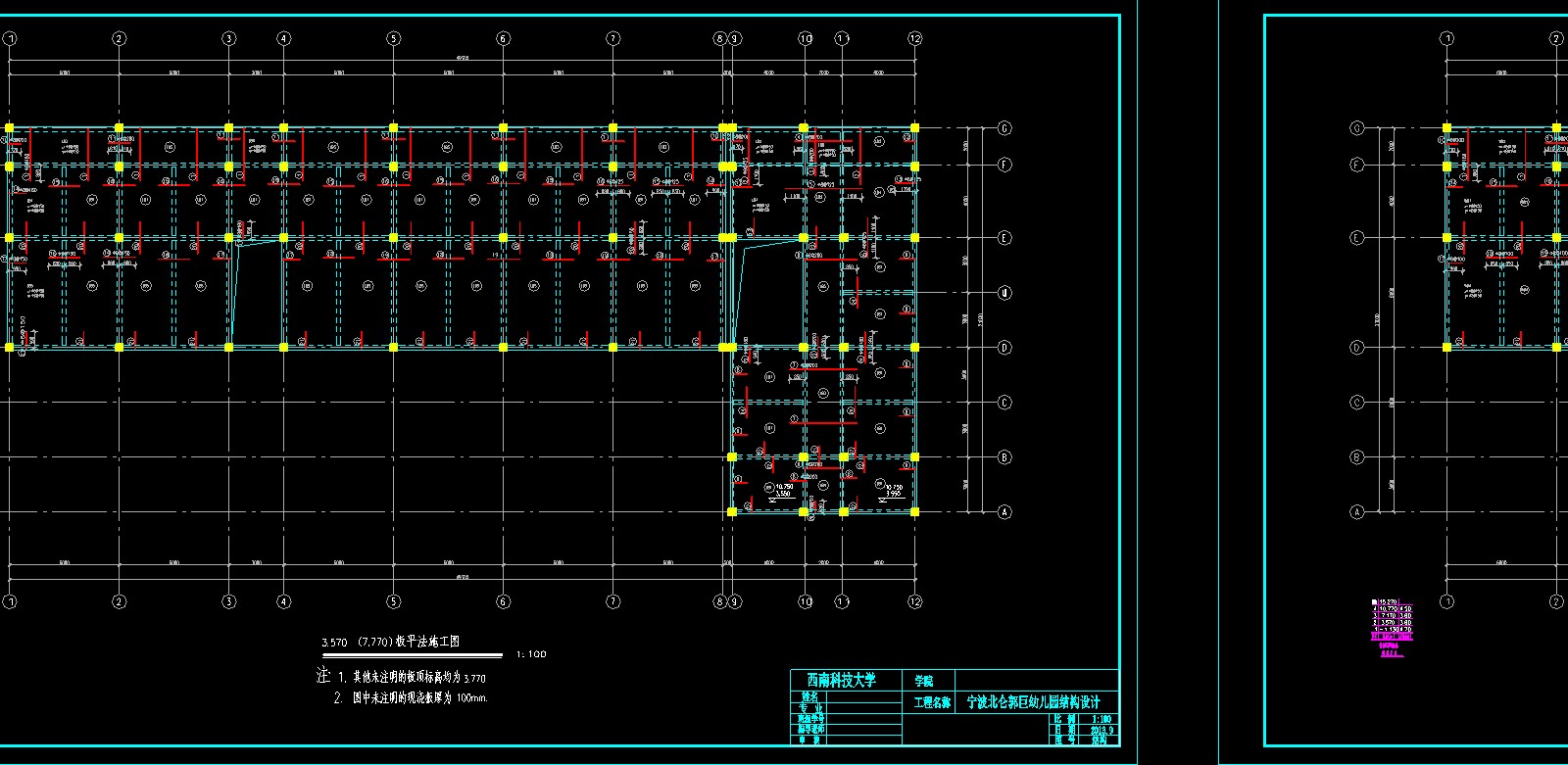This screenshot has height=765, width=1568.
Task: Click the 2013.9 date in title block
Action: coord(1102,730)
